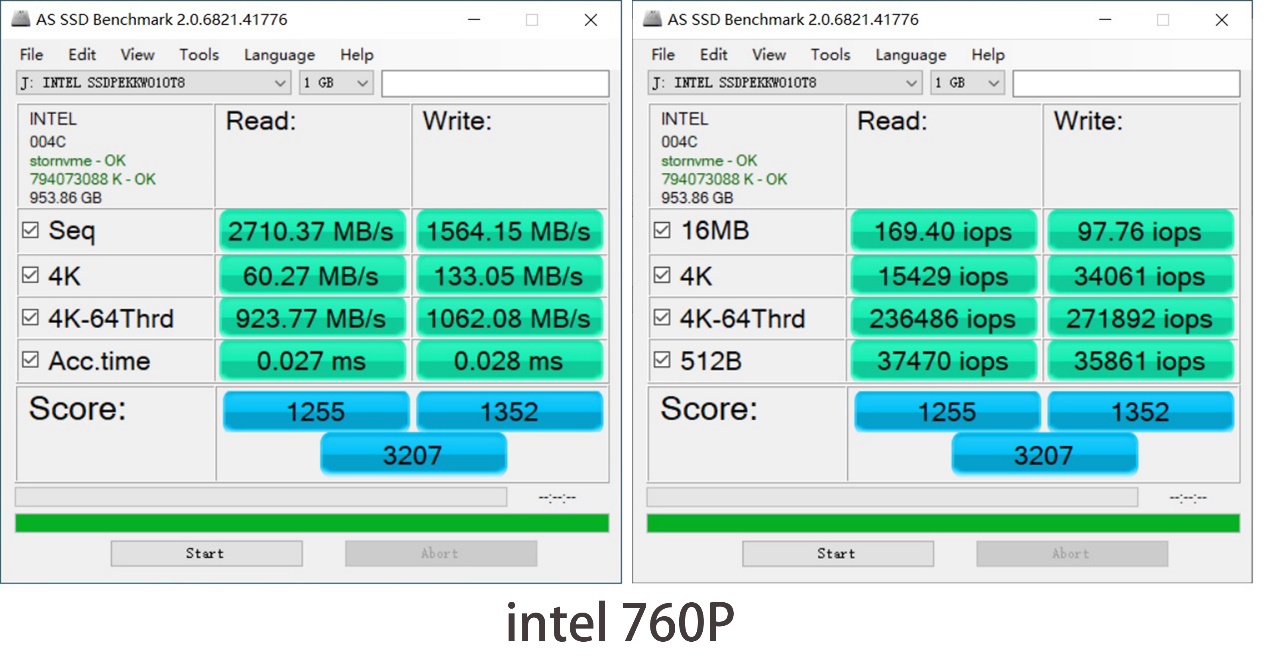This screenshot has width=1269, height=666.
Task: Open the File menu in the MB/s window
Action: click(x=32, y=55)
